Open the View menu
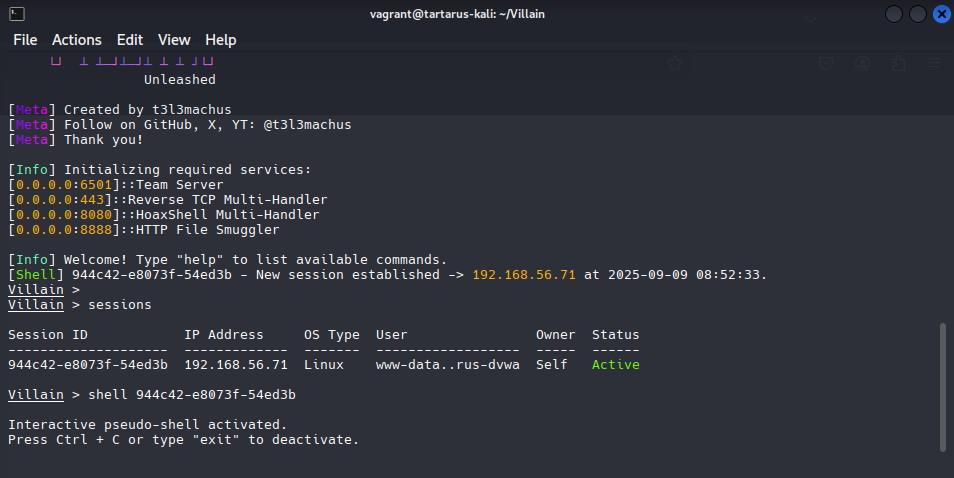Viewport: 954px width, 478px height. coord(174,40)
